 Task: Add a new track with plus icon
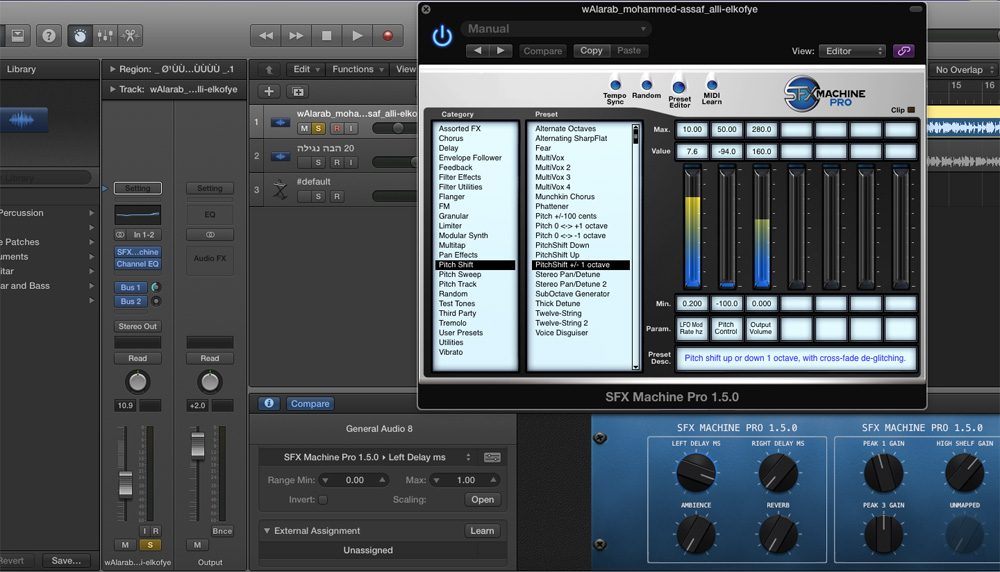[269, 92]
